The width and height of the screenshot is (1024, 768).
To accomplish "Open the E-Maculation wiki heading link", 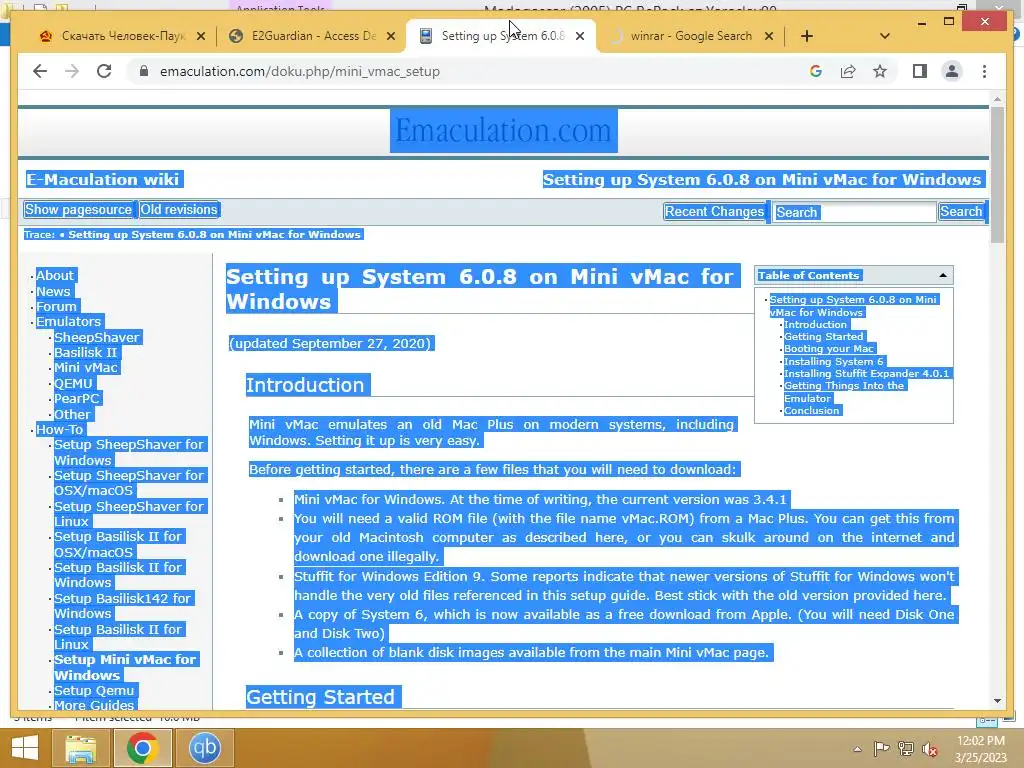I will point(103,180).
